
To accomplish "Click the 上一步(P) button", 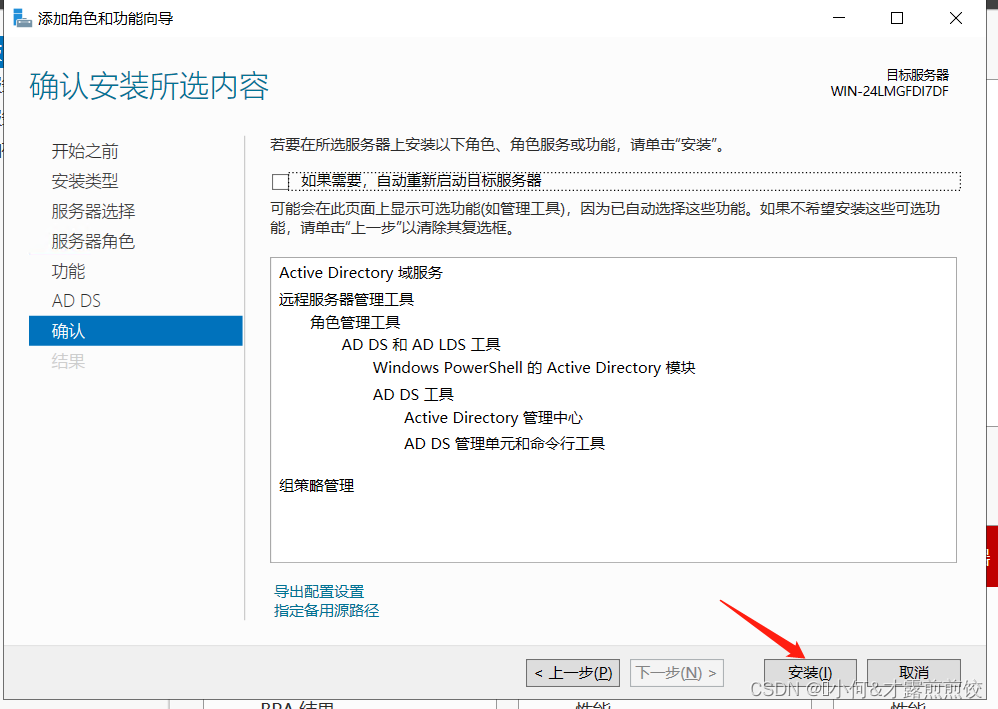I will (573, 673).
